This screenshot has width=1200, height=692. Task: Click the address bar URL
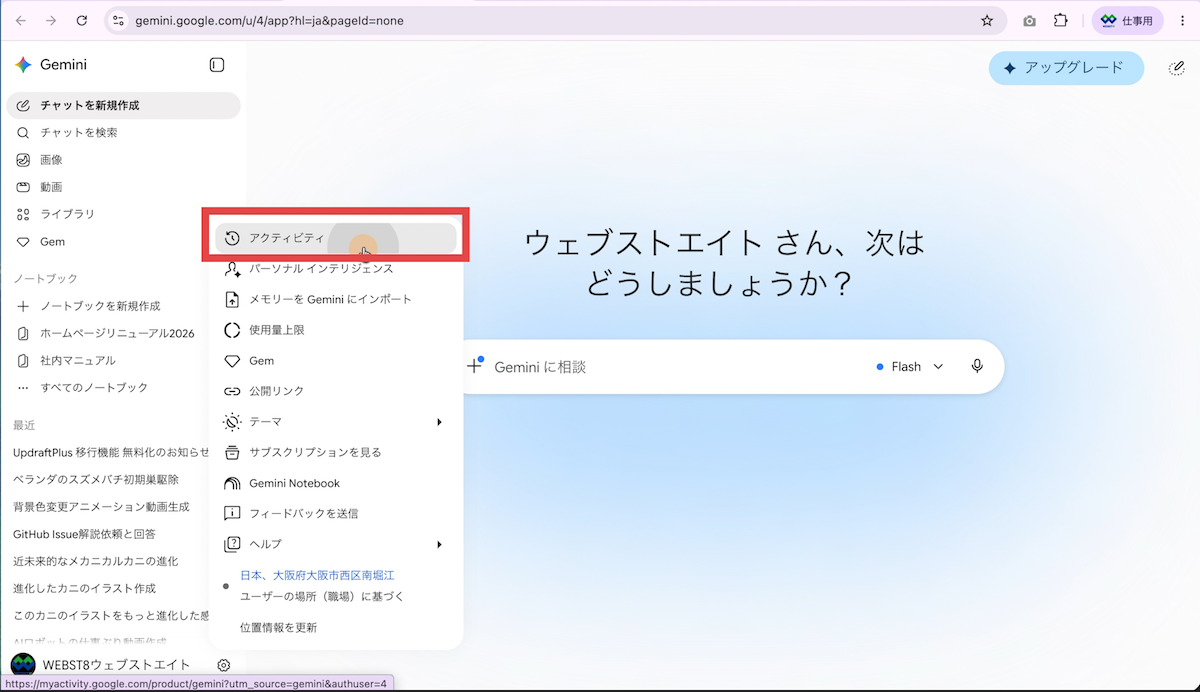[270, 20]
